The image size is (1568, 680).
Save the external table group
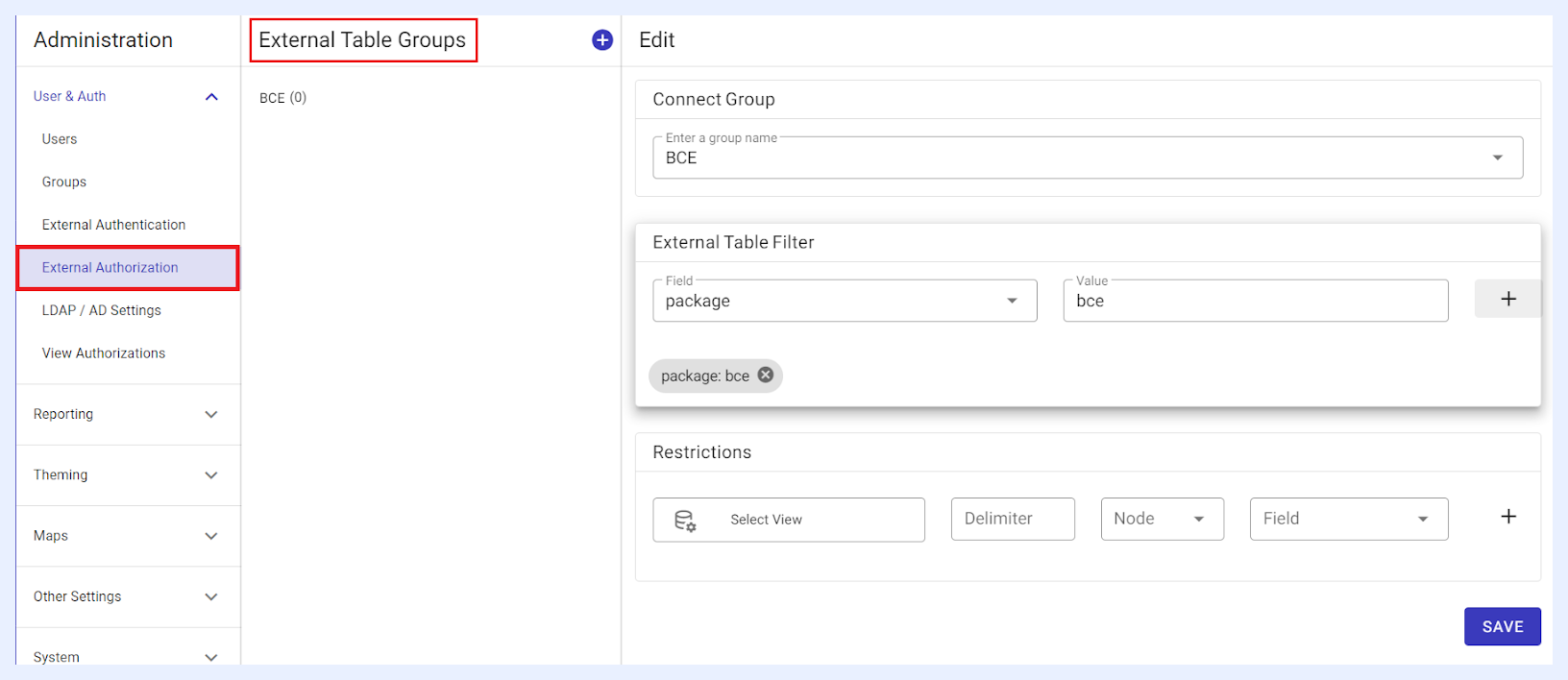(1503, 626)
